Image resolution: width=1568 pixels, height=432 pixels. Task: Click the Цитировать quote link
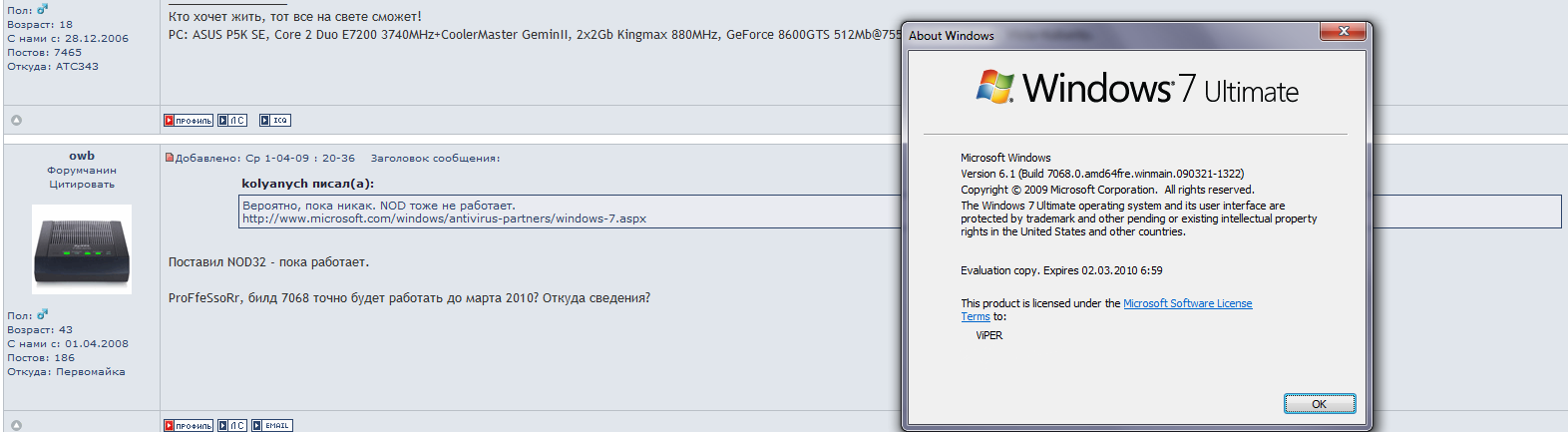click(x=82, y=185)
